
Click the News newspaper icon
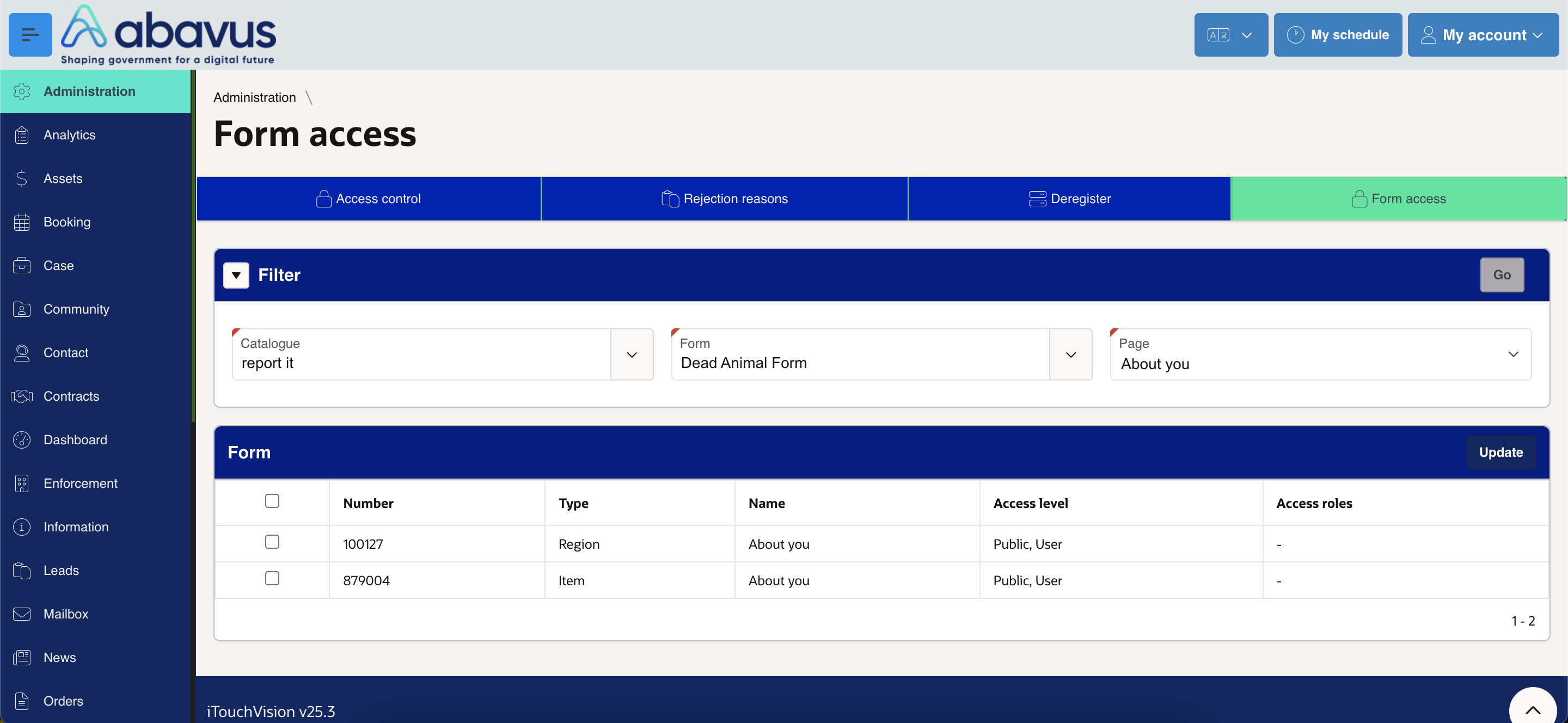pos(22,658)
